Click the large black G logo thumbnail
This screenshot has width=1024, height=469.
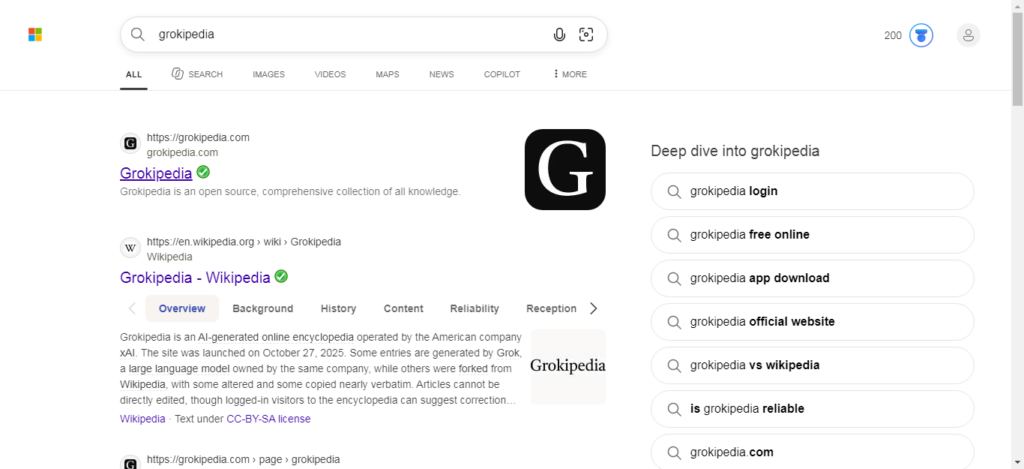click(x=565, y=169)
